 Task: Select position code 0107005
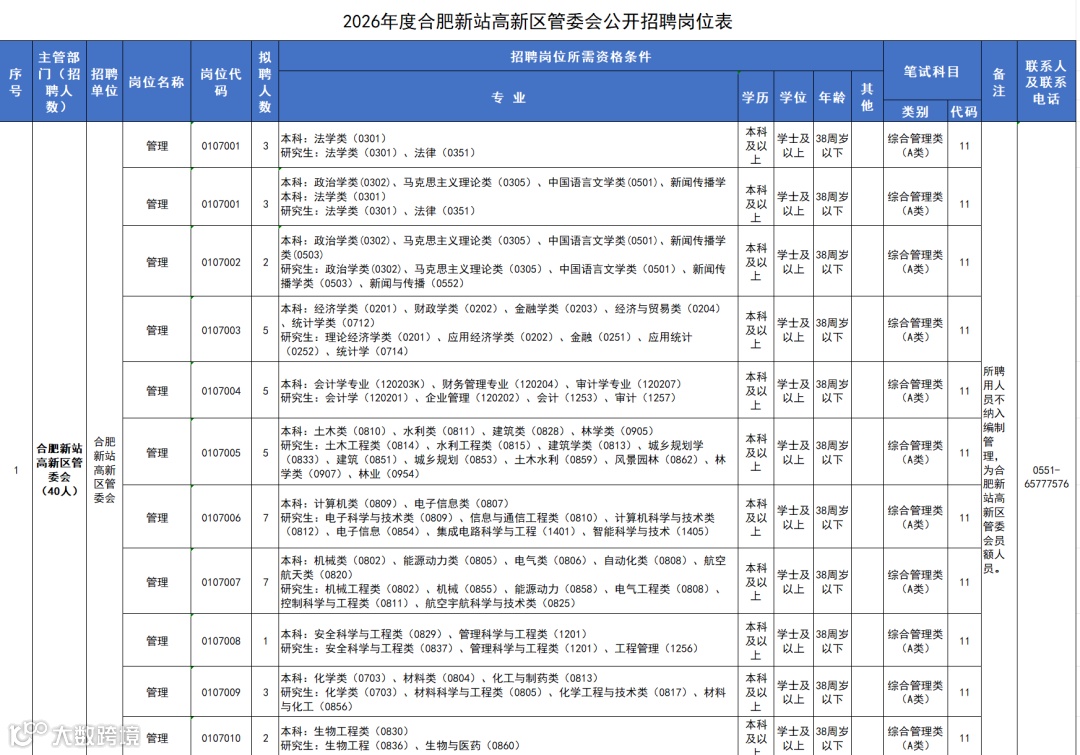click(x=221, y=453)
